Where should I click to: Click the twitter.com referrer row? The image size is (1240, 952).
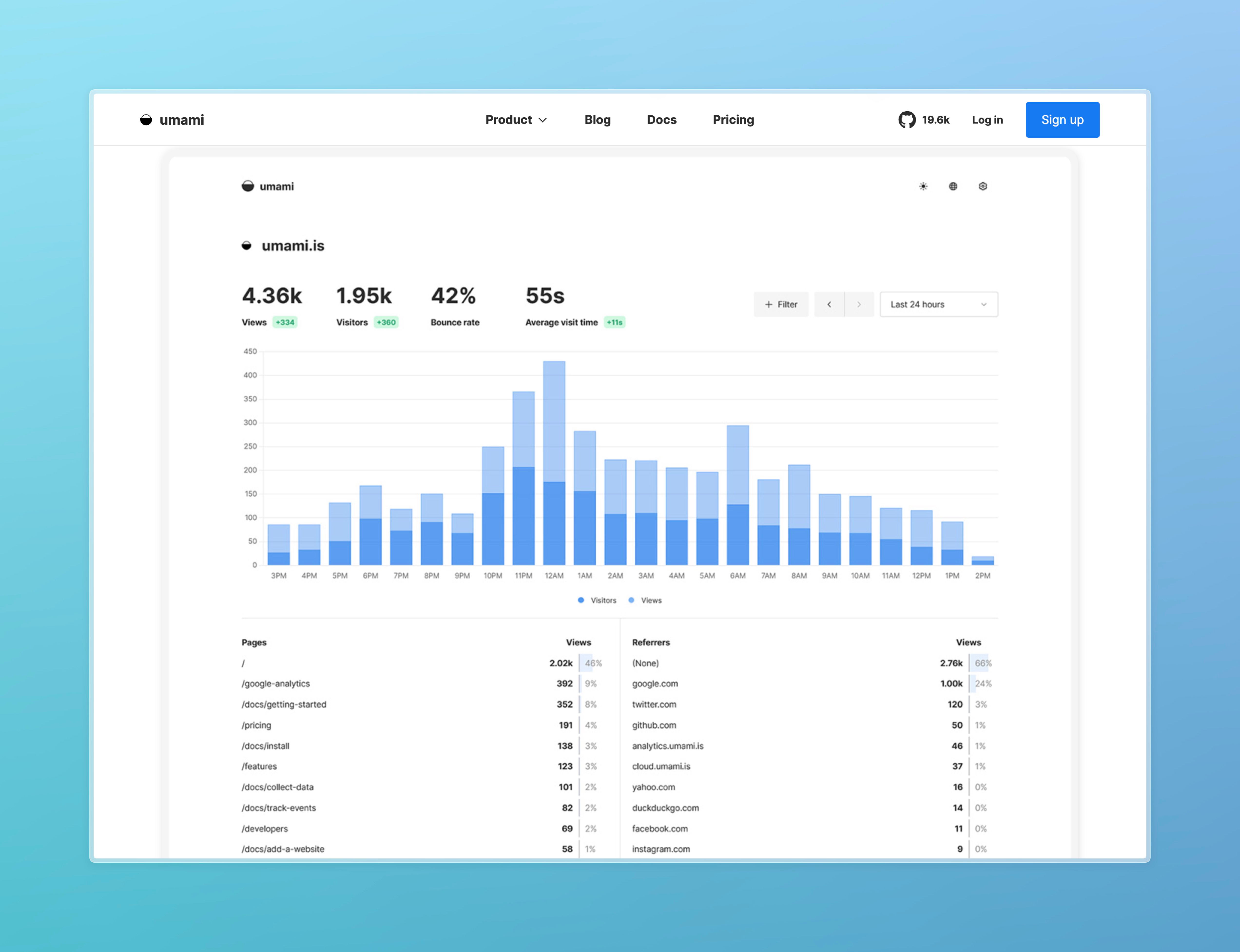point(813,704)
